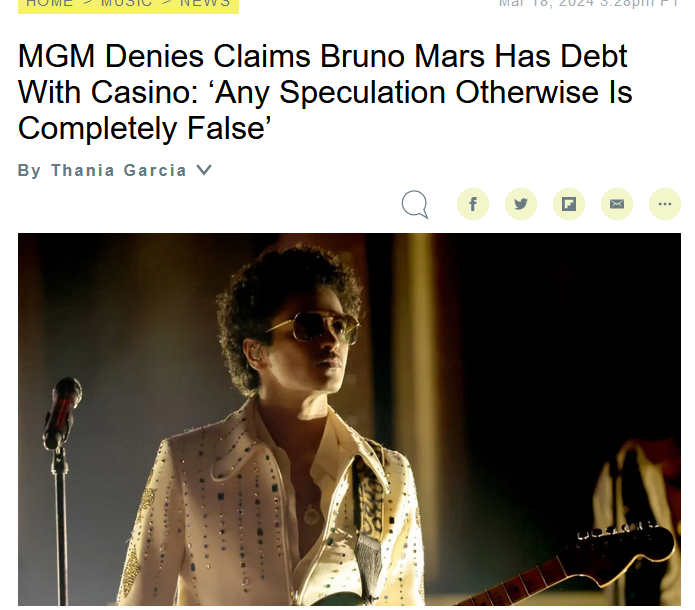Share the article via email icon
This screenshot has height=610, width=695.
pyautogui.click(x=617, y=204)
